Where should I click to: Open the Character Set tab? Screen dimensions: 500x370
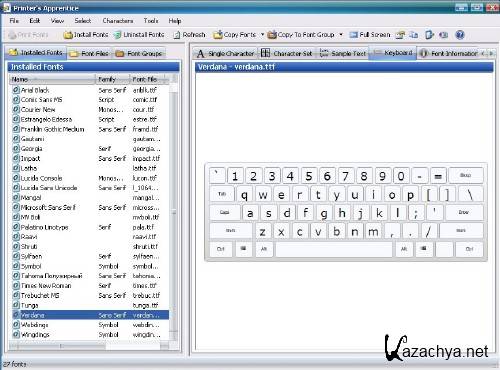pos(287,53)
